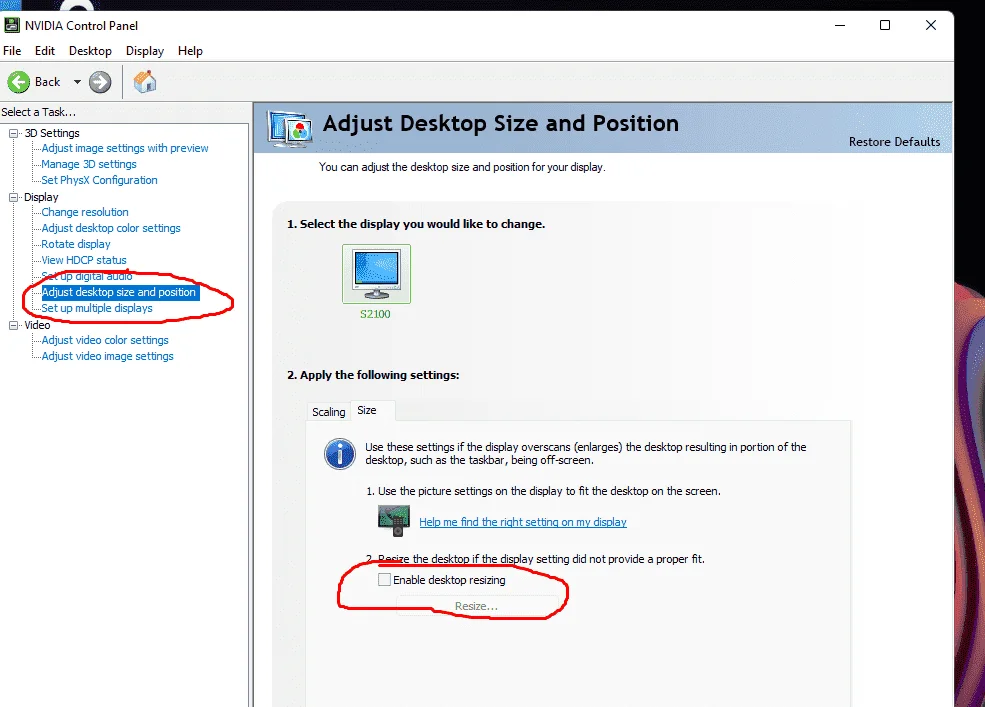Click the Resize... button

[476, 606]
